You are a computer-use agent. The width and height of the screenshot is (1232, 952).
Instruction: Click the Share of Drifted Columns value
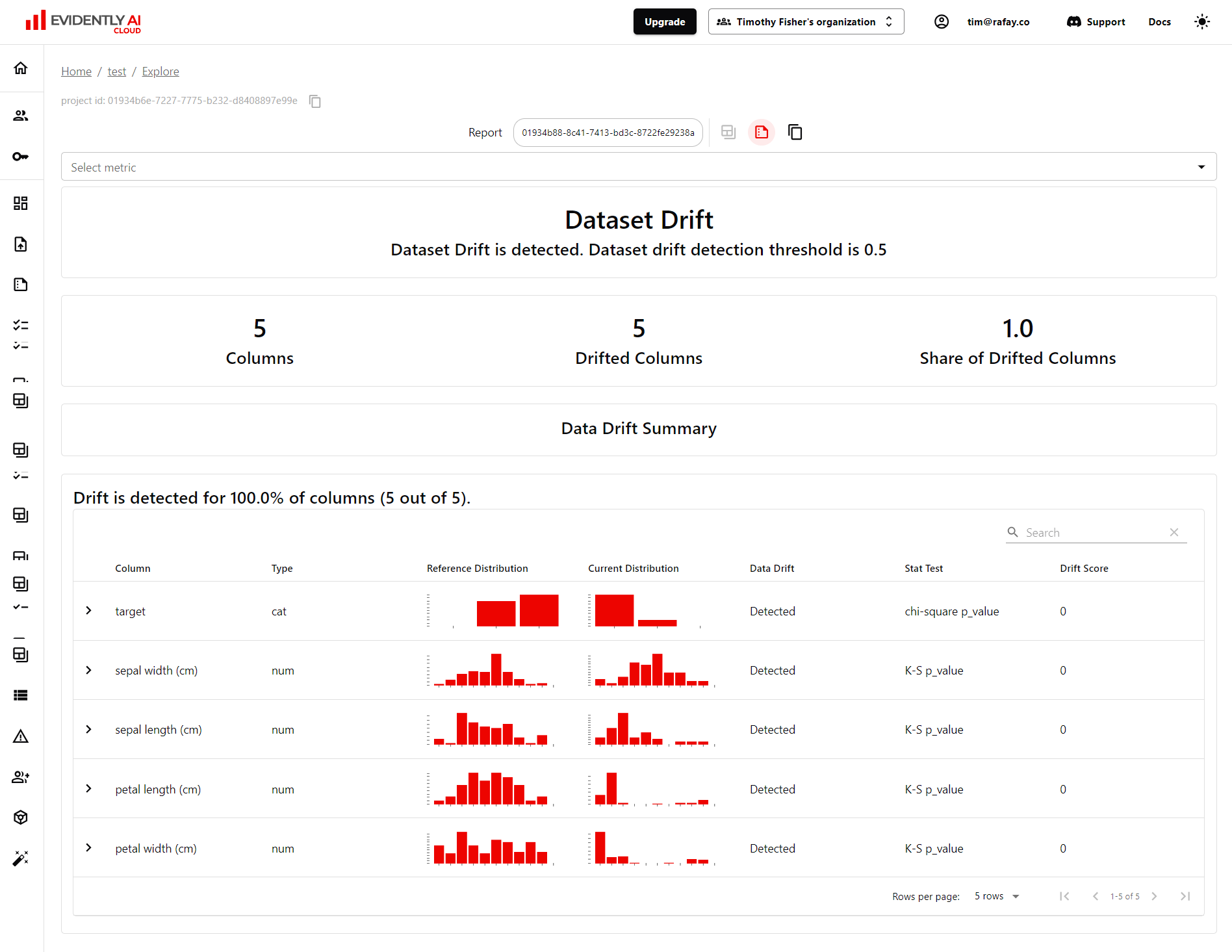[x=1018, y=329]
